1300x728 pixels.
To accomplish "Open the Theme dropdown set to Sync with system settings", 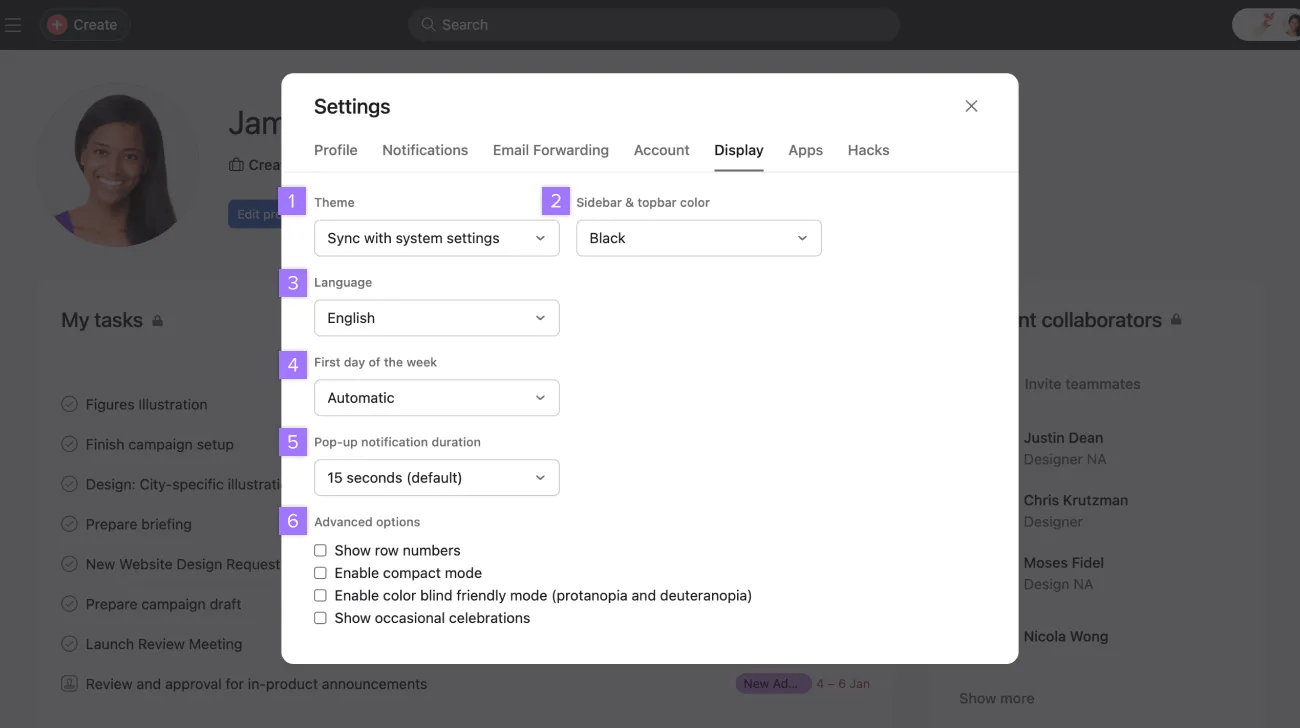I will pos(436,238).
